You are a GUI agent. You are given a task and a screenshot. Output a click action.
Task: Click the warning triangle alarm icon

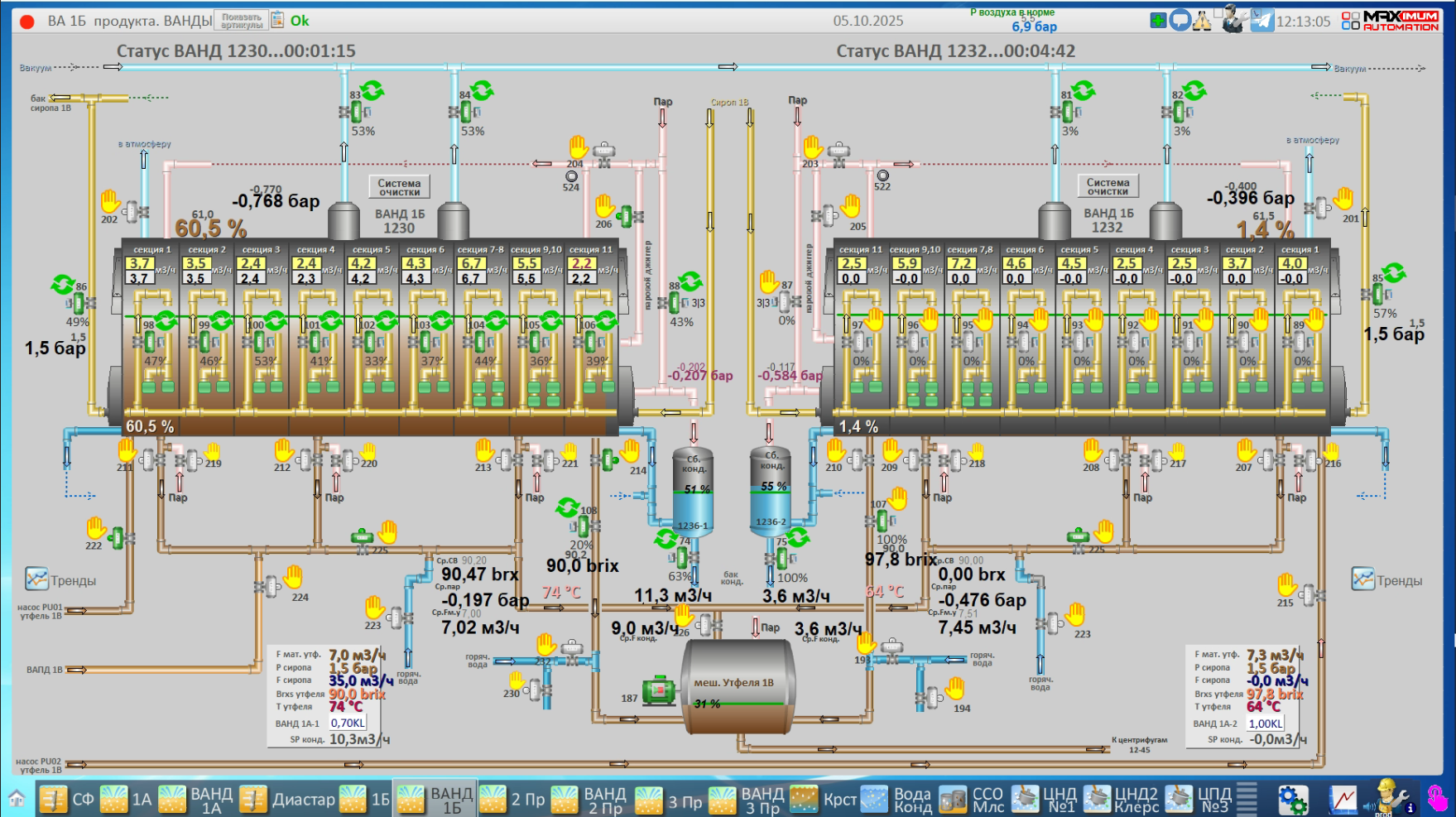coord(1202,21)
